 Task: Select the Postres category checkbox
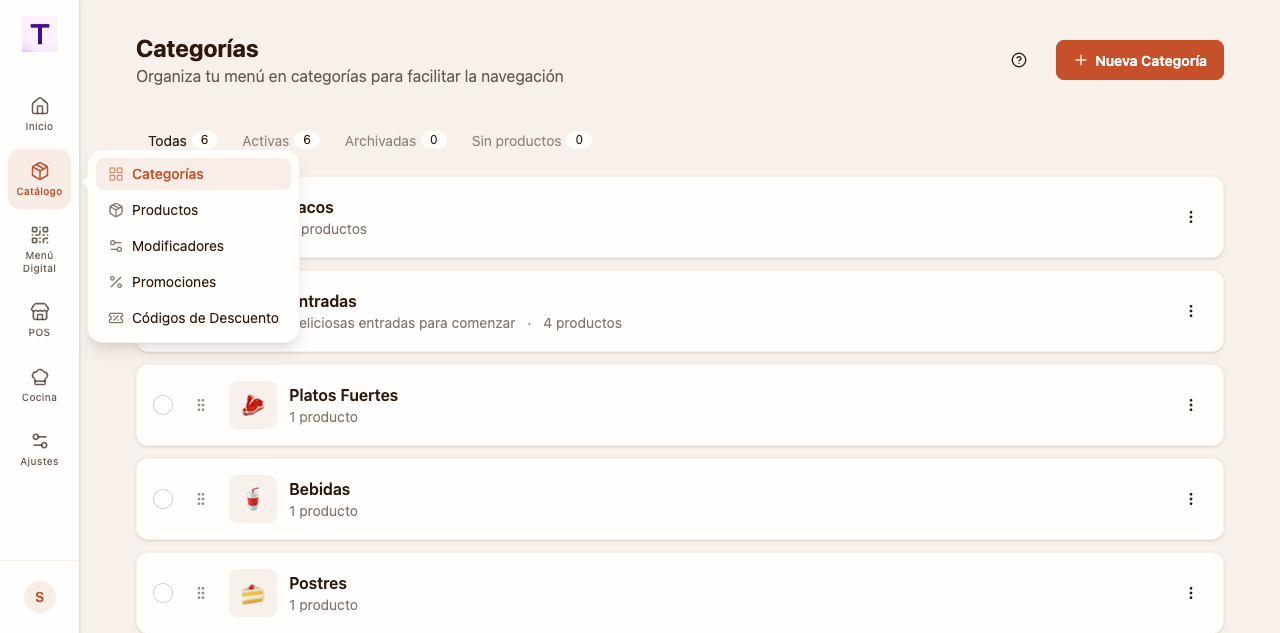pos(163,593)
